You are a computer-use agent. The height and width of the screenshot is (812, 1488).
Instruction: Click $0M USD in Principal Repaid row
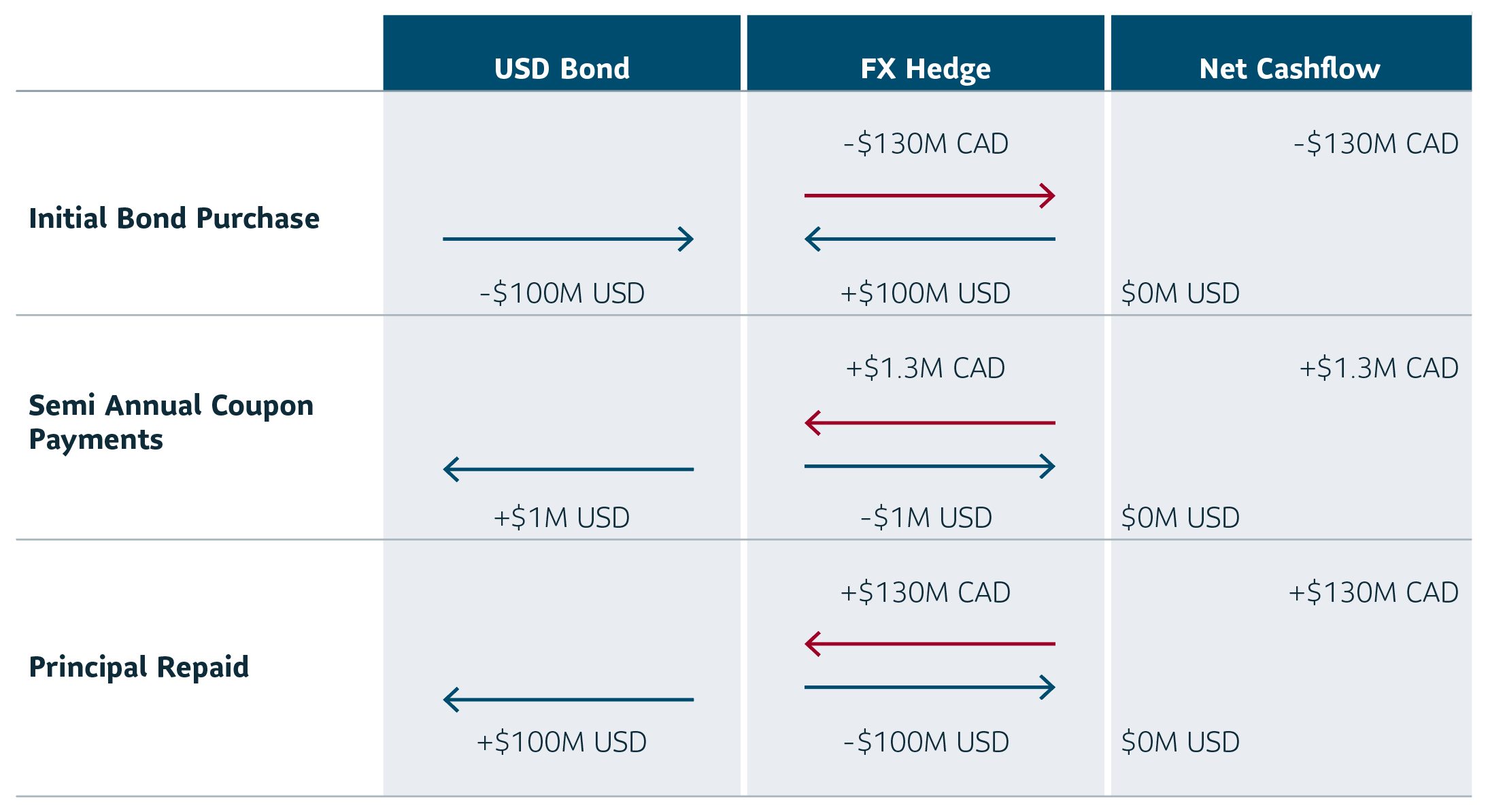tap(1181, 743)
